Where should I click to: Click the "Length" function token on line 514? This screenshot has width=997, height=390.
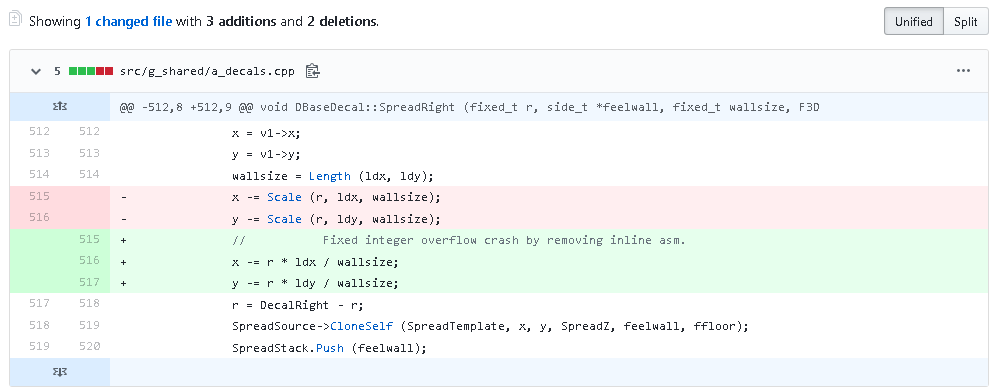coord(329,176)
